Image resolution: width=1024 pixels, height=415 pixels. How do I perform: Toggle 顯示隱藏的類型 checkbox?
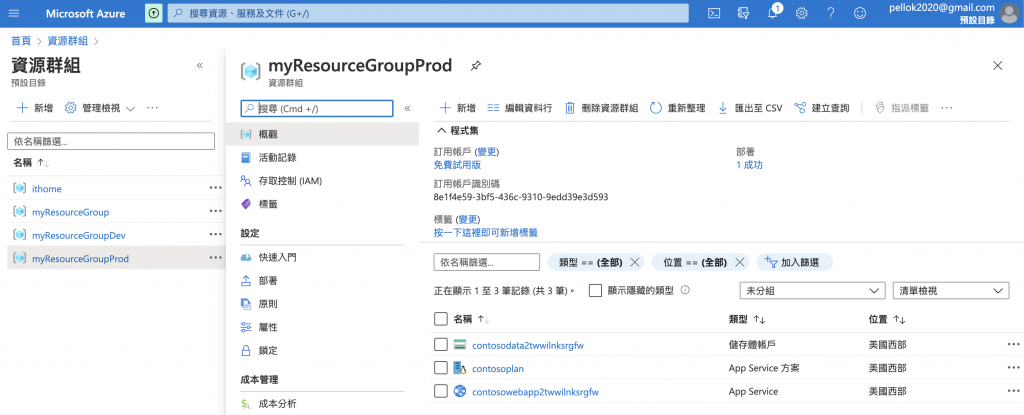click(x=595, y=290)
